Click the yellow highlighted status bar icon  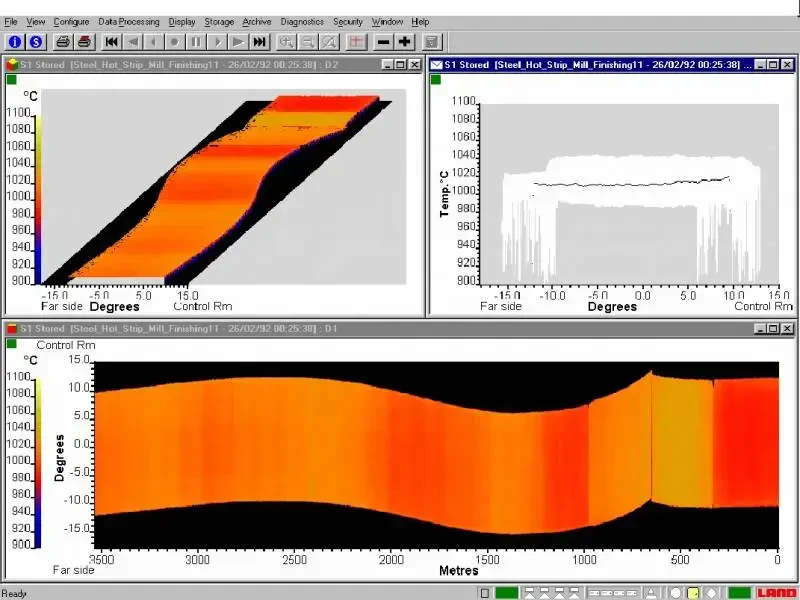(x=693, y=593)
